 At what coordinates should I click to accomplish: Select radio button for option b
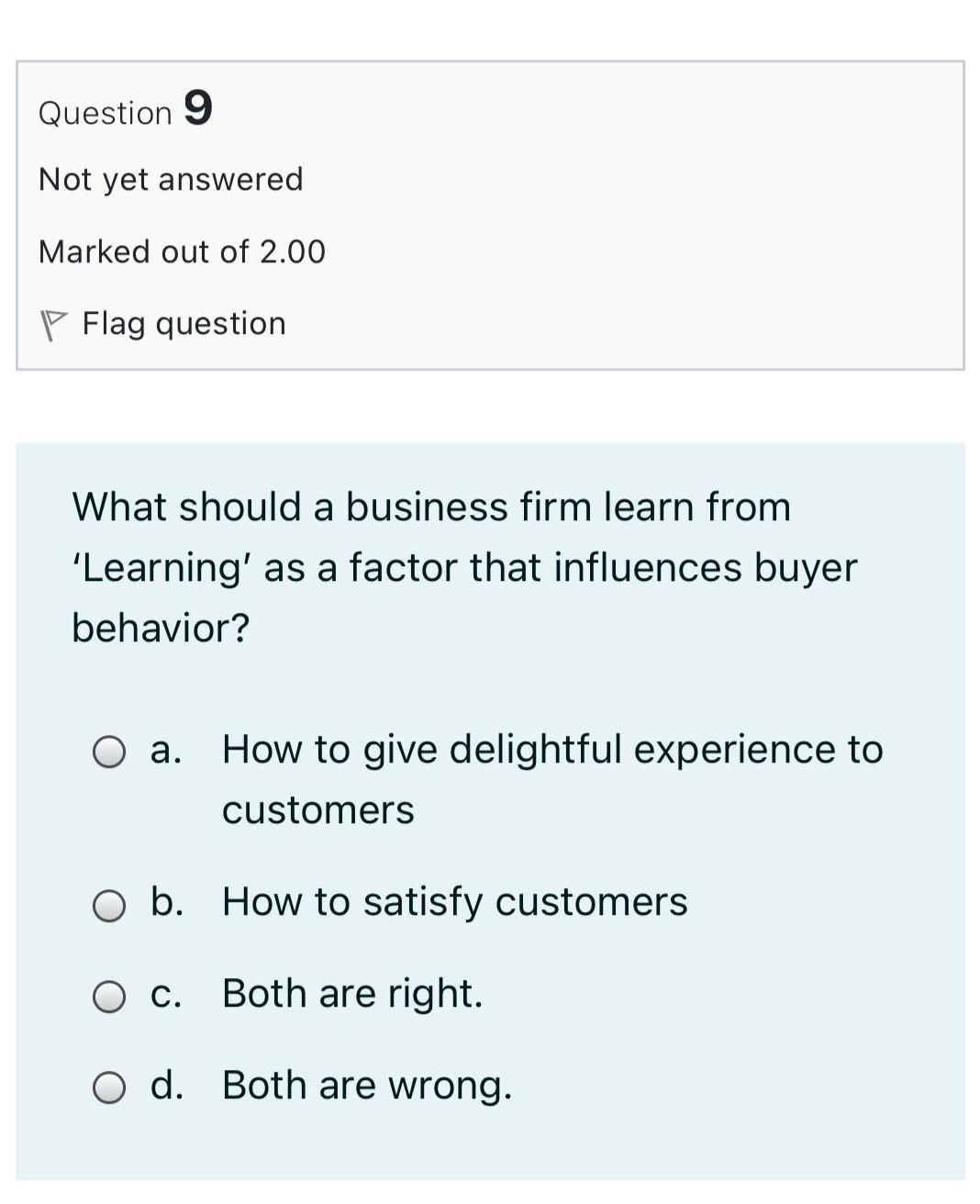(x=110, y=907)
